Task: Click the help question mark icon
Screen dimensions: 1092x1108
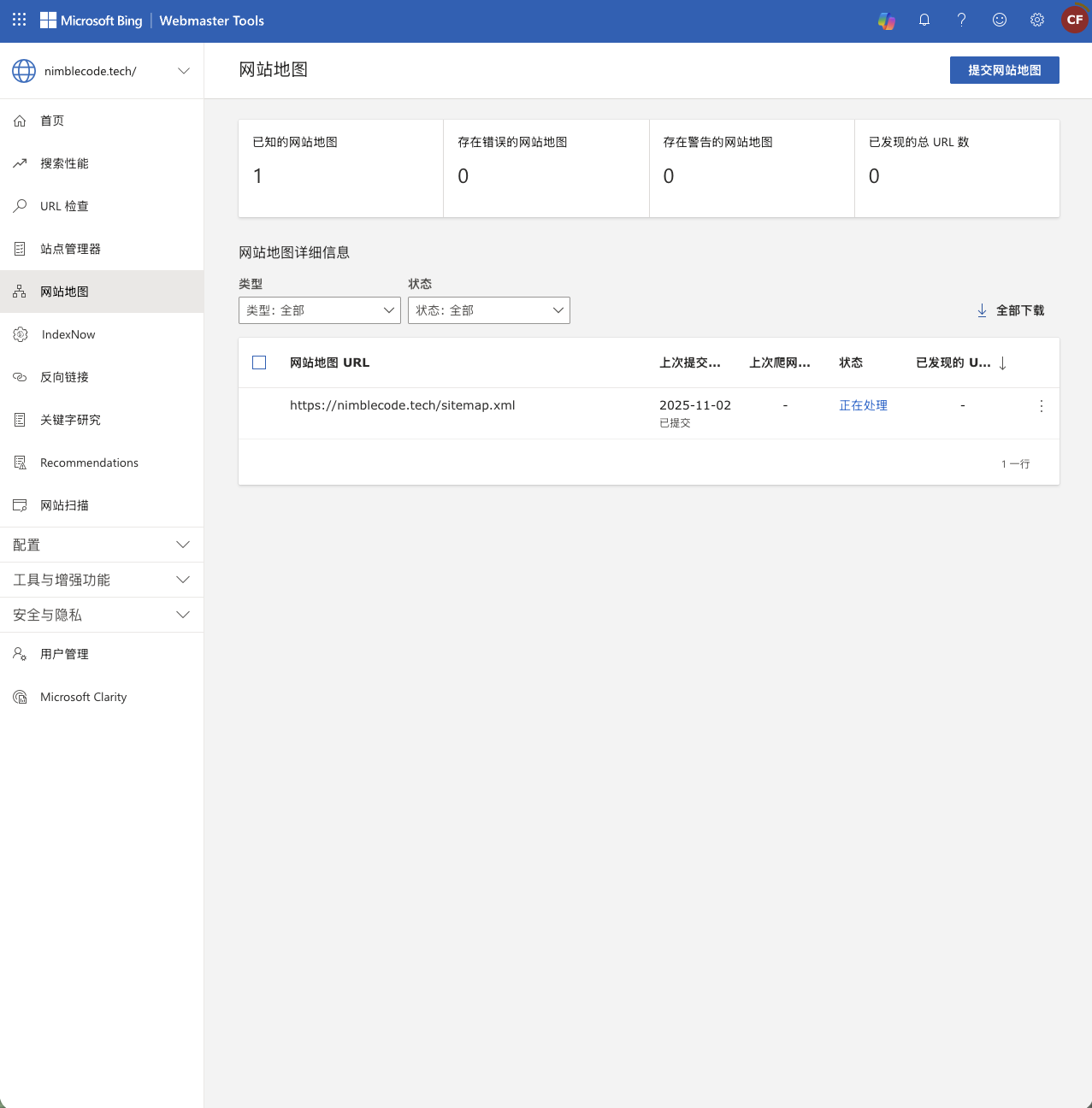Action: 962,21
